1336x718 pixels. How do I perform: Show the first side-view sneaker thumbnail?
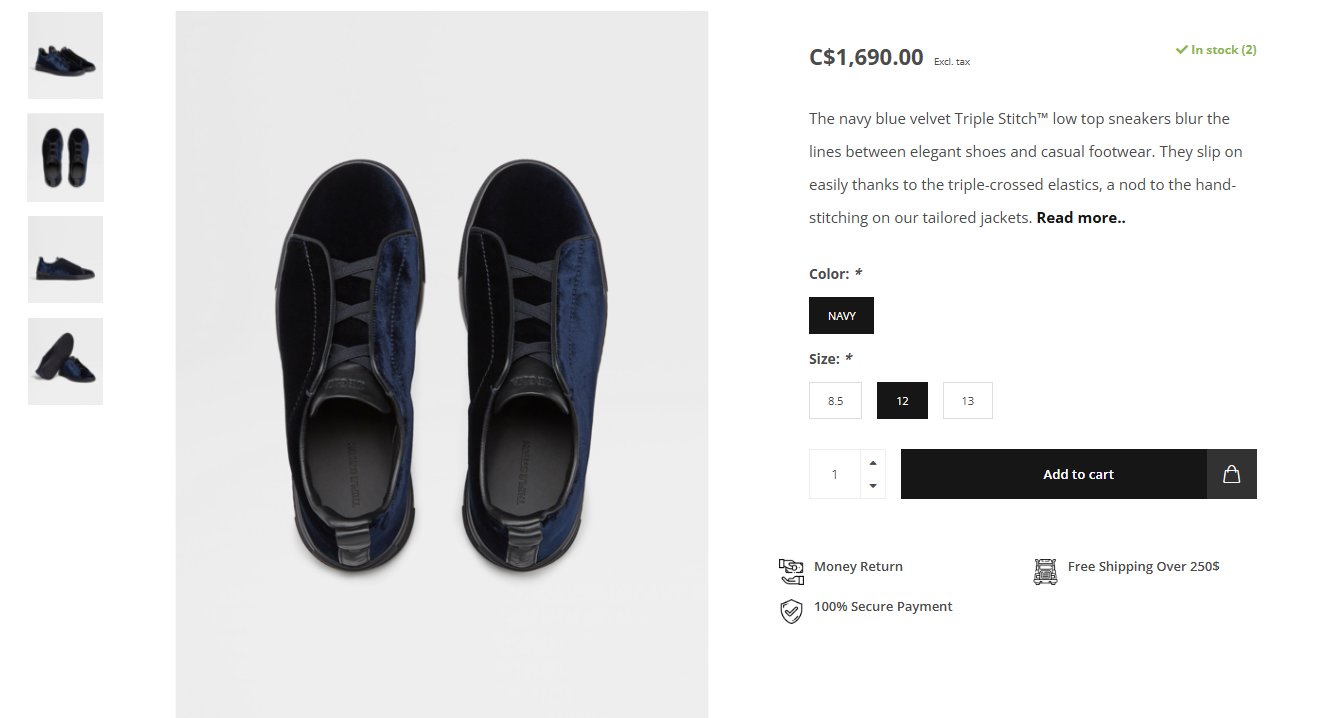click(x=65, y=56)
